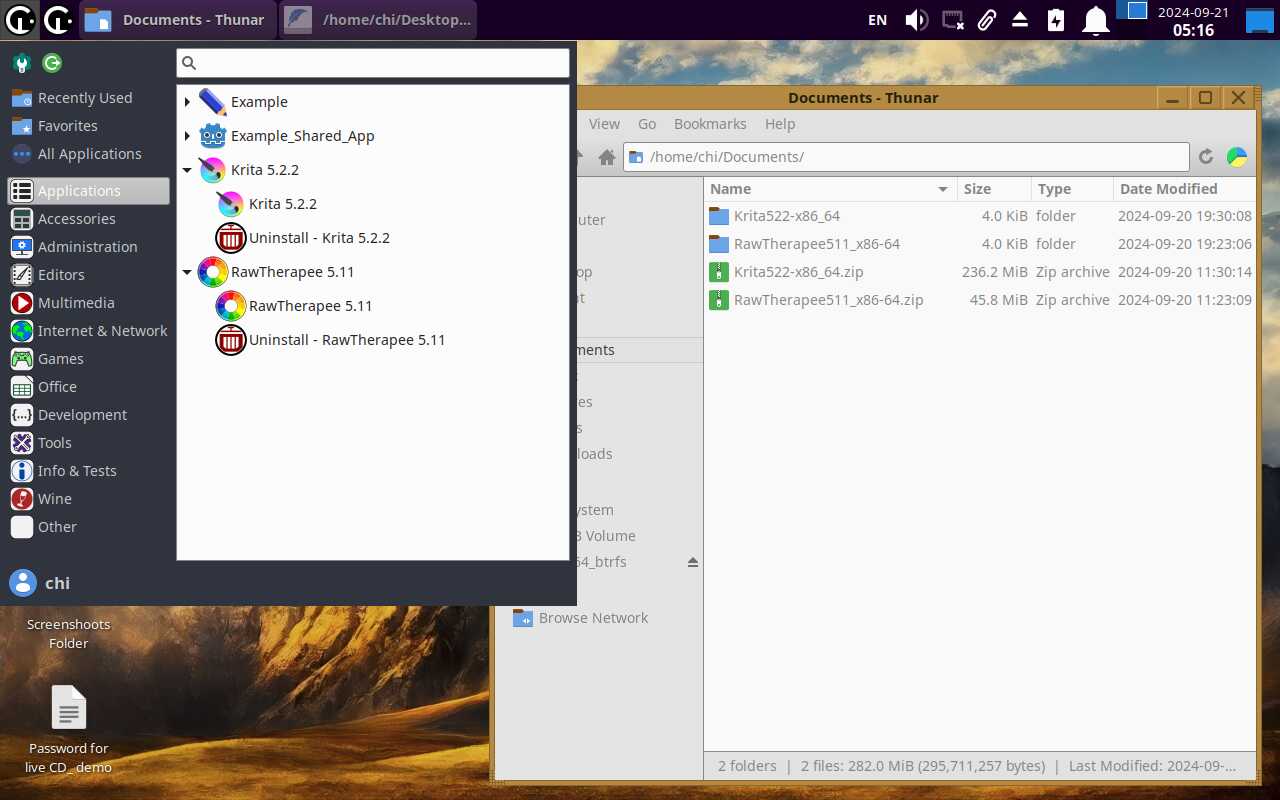Viewport: 1280px width, 800px height.
Task: Select the Editors category
Action: point(88,275)
